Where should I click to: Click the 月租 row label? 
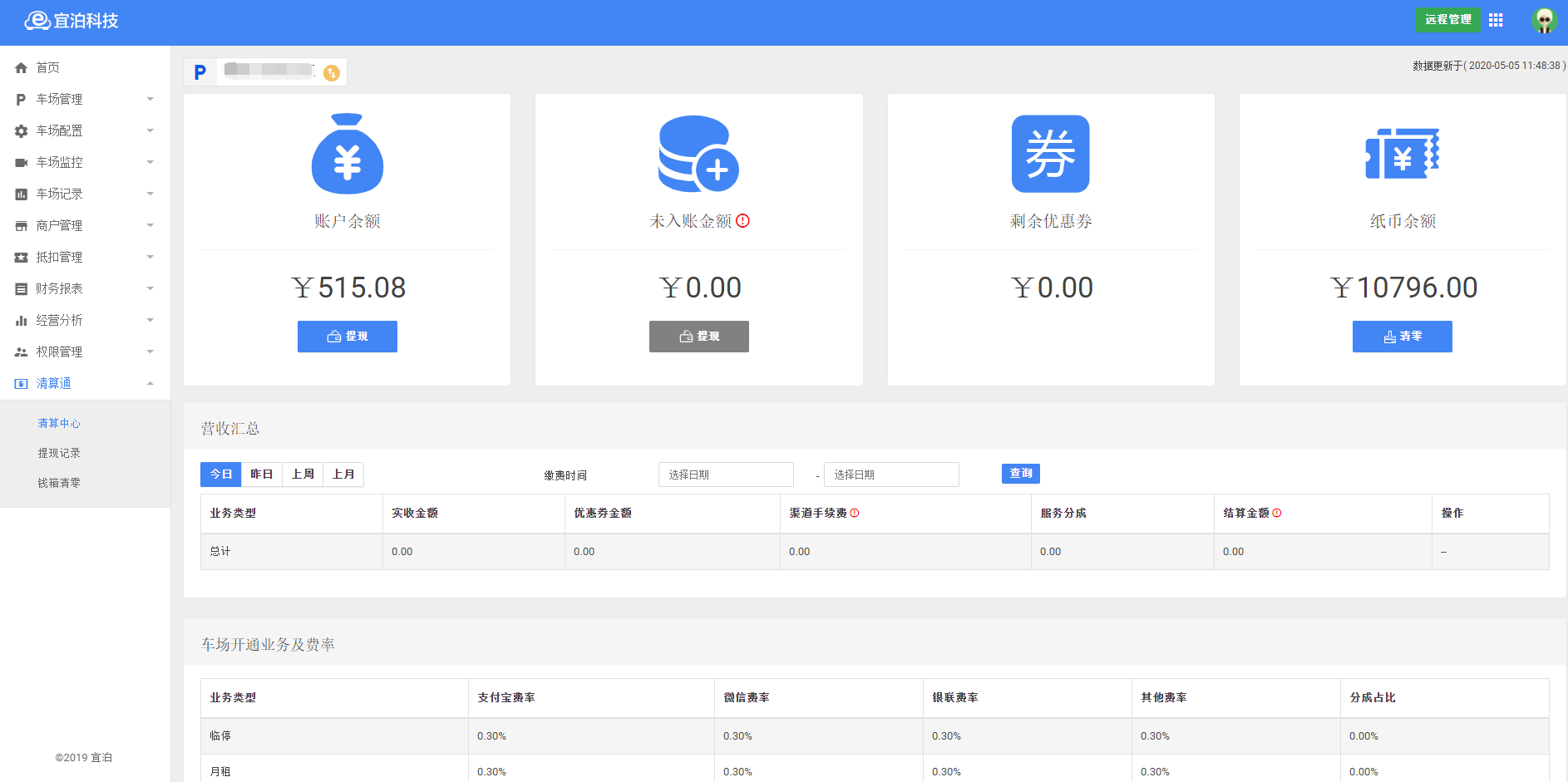(x=220, y=772)
